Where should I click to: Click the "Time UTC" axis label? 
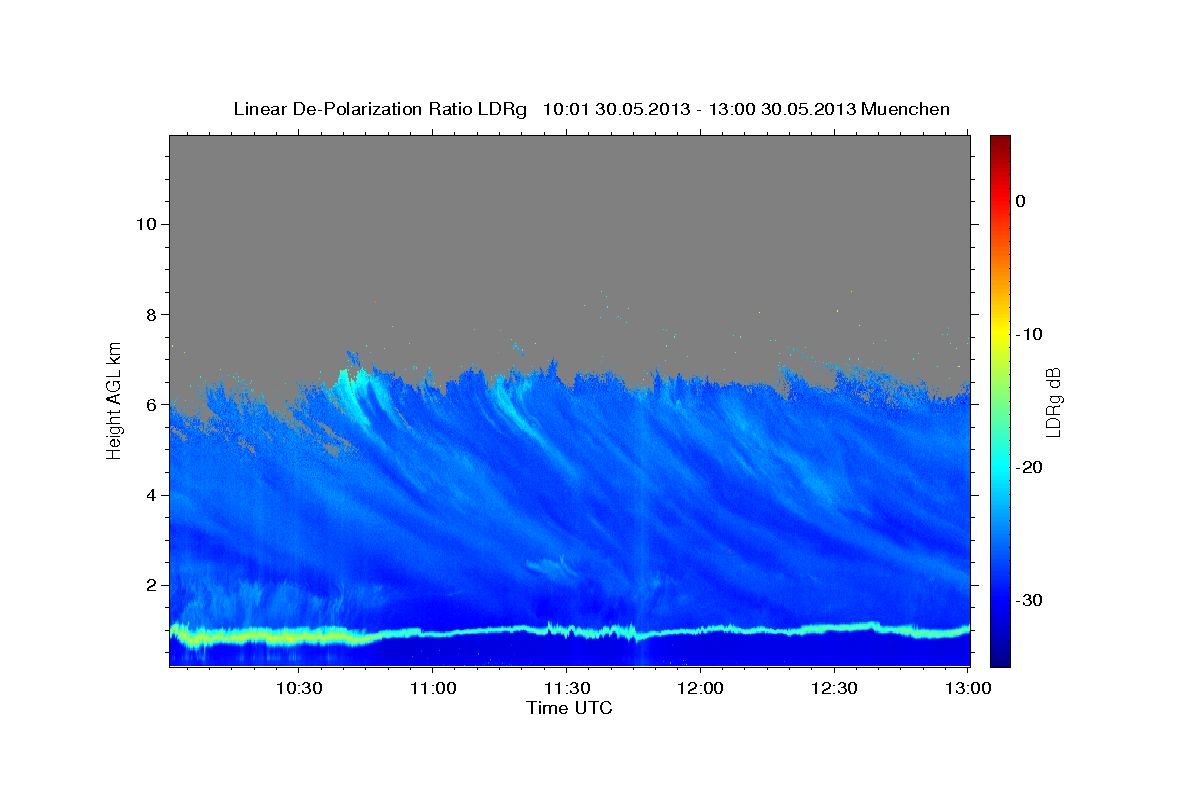569,708
